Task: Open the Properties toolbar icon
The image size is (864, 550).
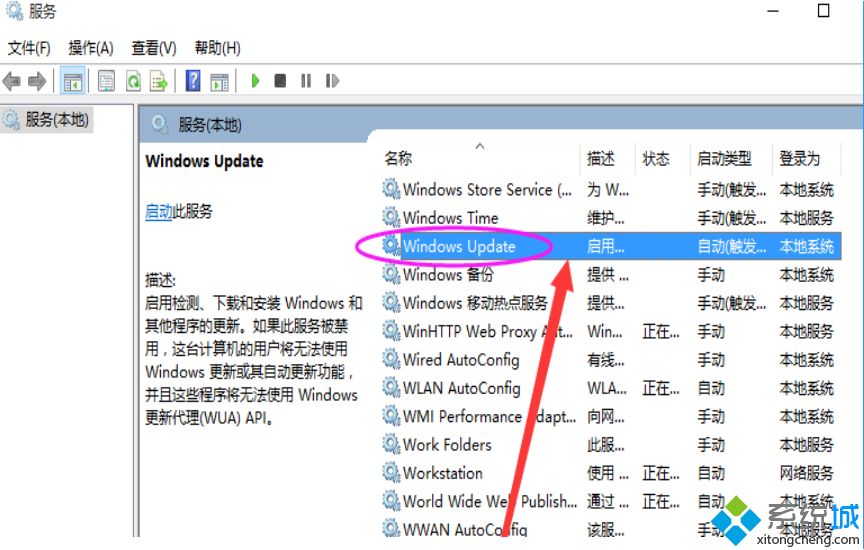Action: (106, 82)
